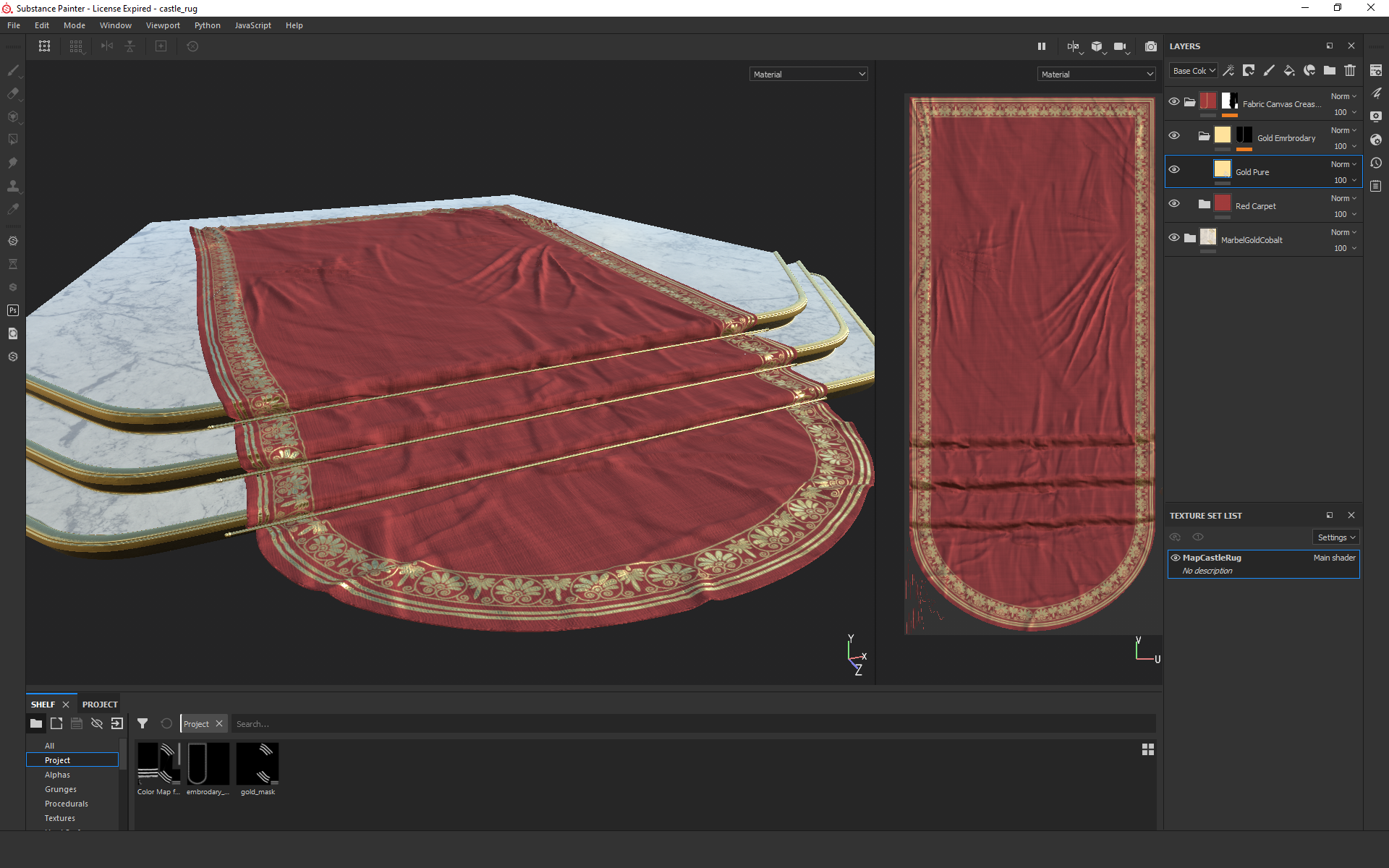Click the Add fill layer icon
Viewport: 1389px width, 868px height.
pyautogui.click(x=1289, y=70)
